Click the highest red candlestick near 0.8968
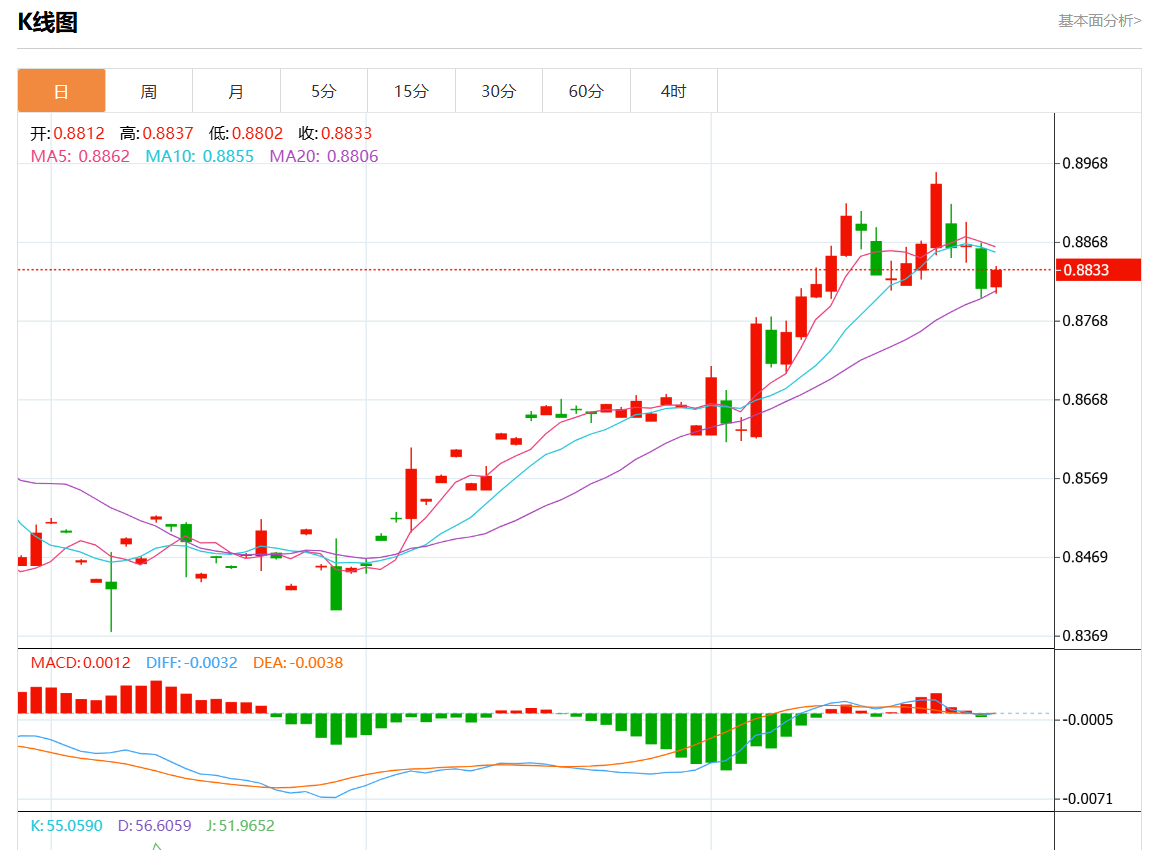The image size is (1153, 850). click(x=936, y=215)
